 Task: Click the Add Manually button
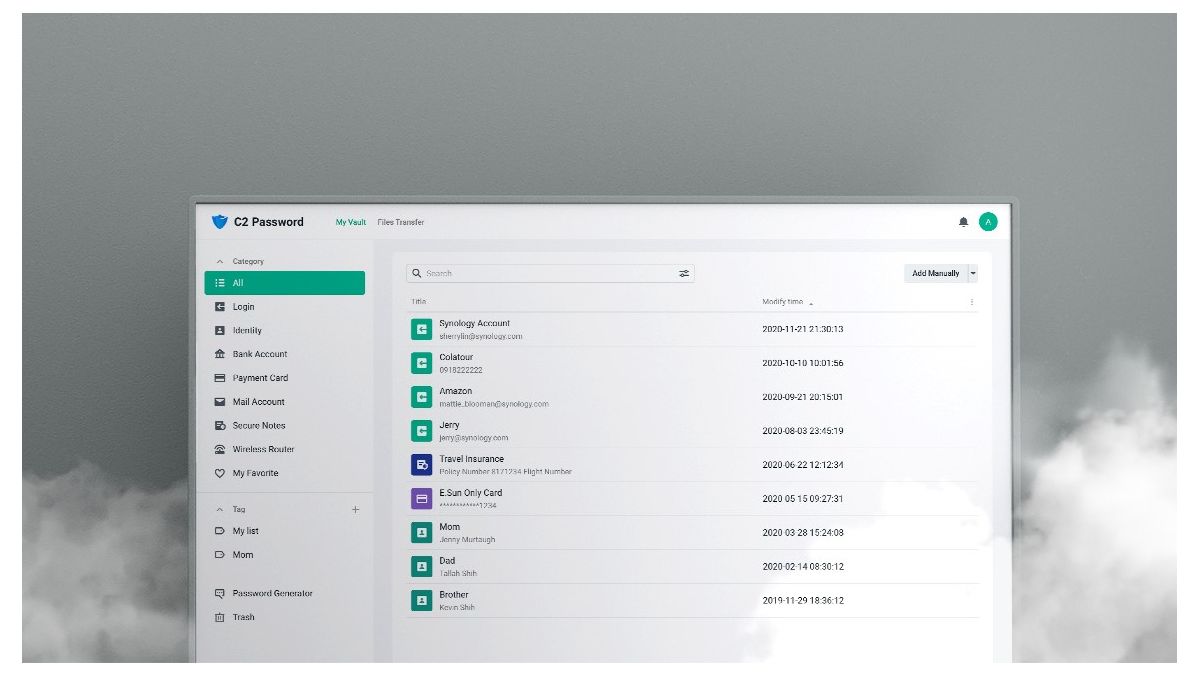[x=935, y=273]
